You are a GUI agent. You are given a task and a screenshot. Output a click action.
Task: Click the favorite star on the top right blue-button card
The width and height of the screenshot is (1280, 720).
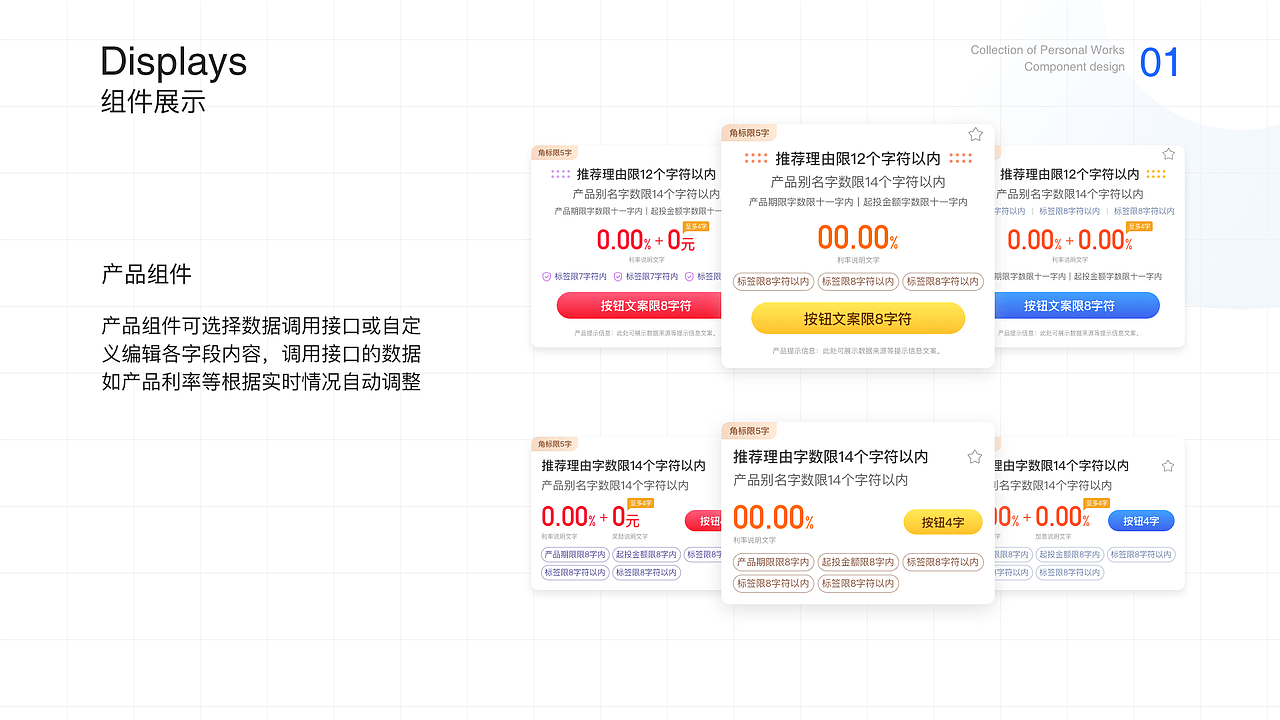pos(1169,154)
